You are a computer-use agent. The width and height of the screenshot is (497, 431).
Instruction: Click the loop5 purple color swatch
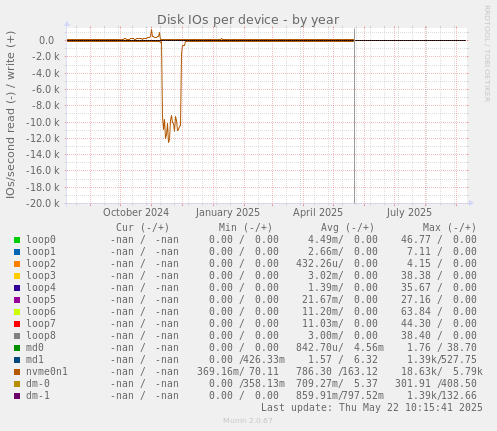(17, 300)
